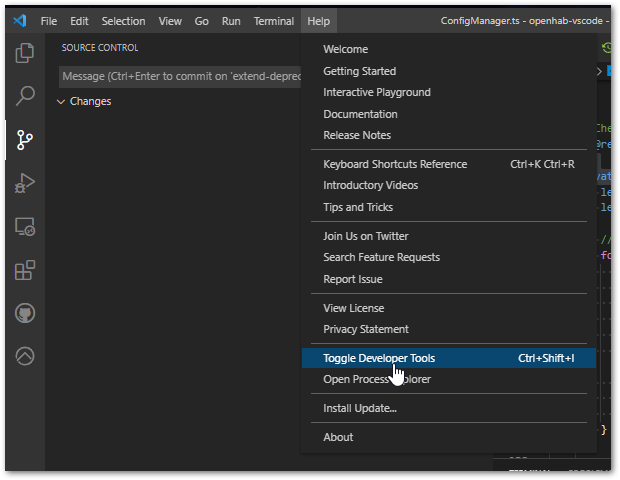
Task: Select Report Issue menu item
Action: 353,279
